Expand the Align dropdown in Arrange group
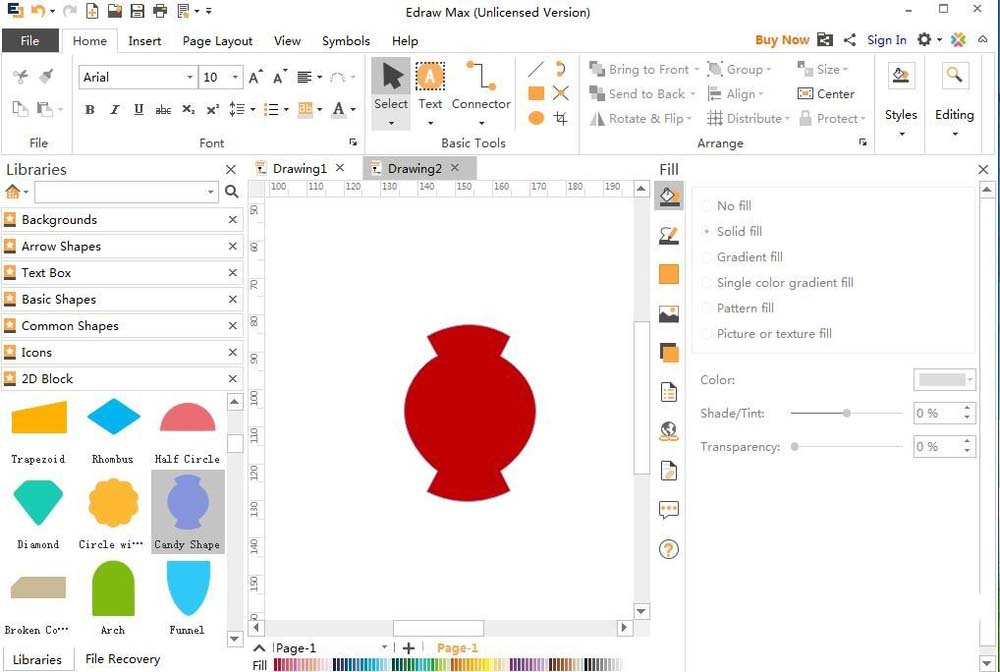Viewport: 1000px width, 672px height. click(760, 93)
